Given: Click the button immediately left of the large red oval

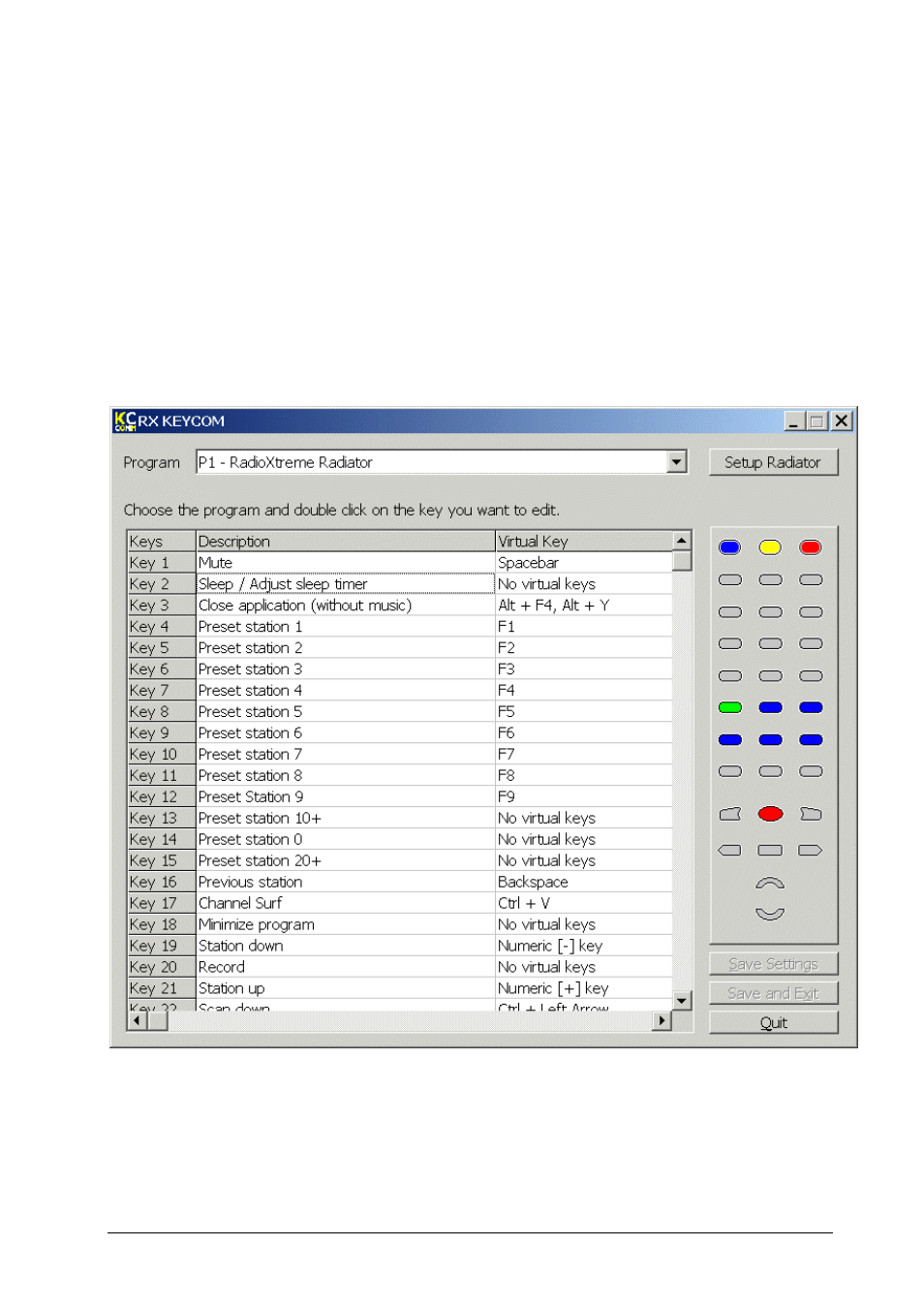Looking at the screenshot, I should click(730, 814).
